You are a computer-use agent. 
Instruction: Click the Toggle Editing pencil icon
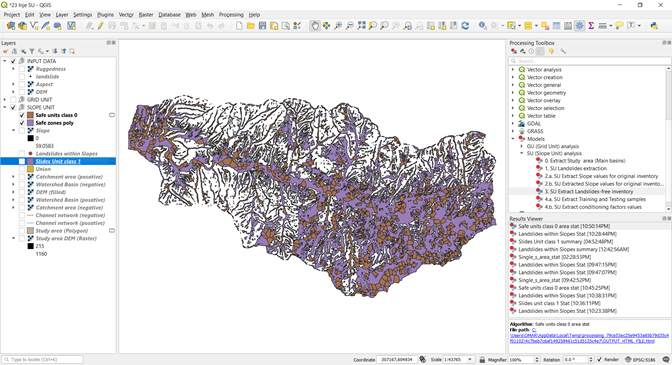point(100,26)
